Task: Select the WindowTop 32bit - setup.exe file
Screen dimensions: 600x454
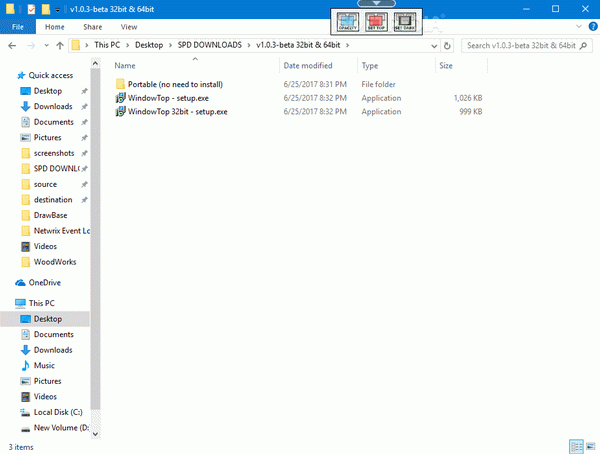Action: click(178, 112)
